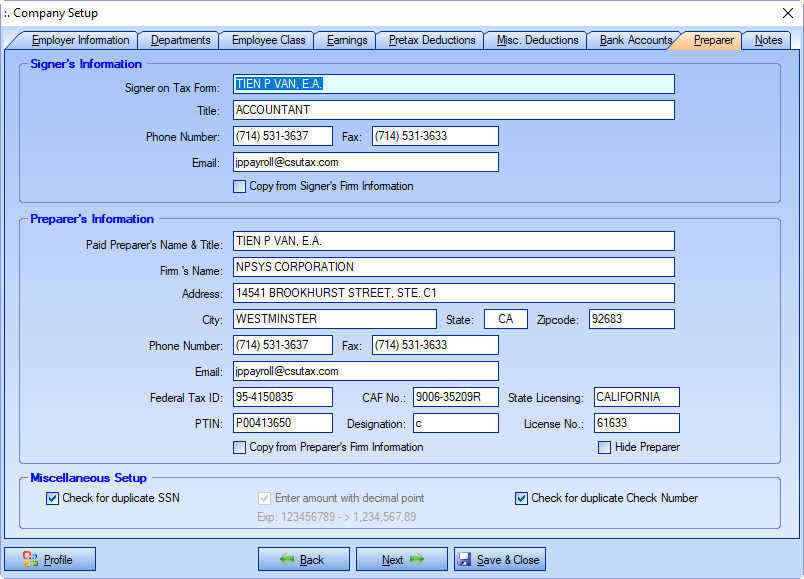The height and width of the screenshot is (579, 804).
Task: Select the PTIN input box
Action: click(x=282, y=423)
